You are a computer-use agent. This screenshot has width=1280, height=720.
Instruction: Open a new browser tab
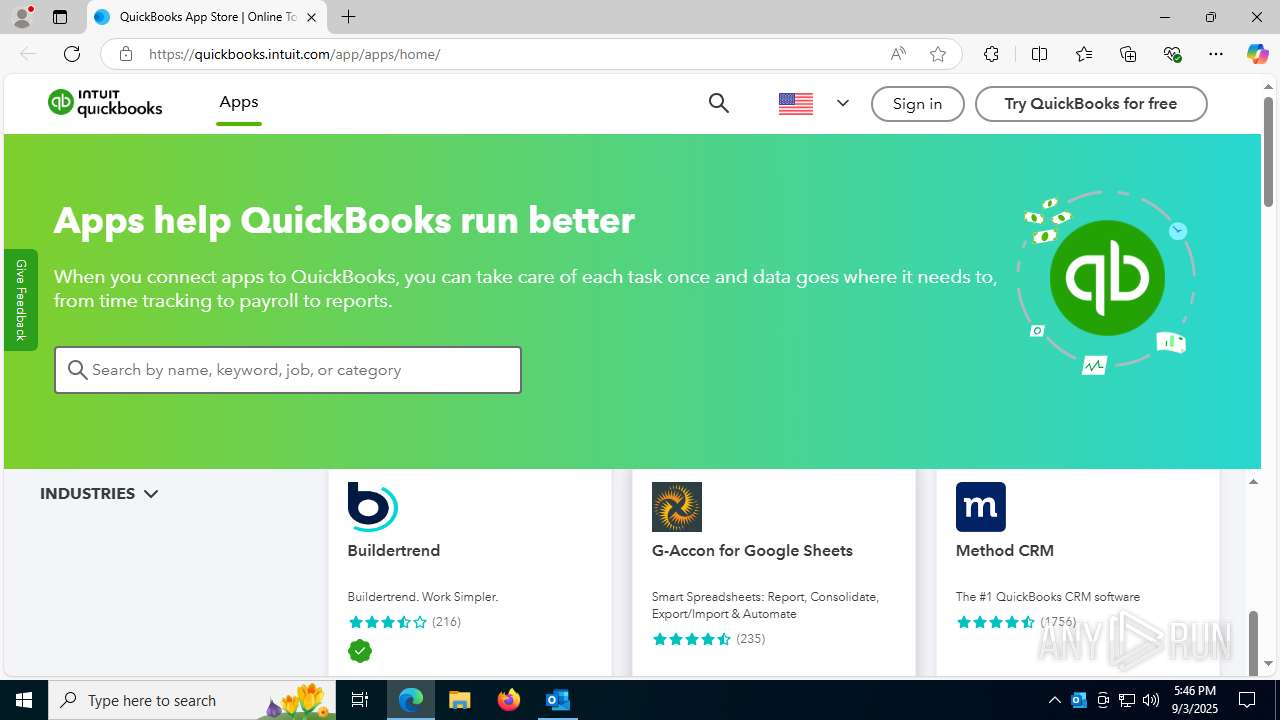point(348,17)
